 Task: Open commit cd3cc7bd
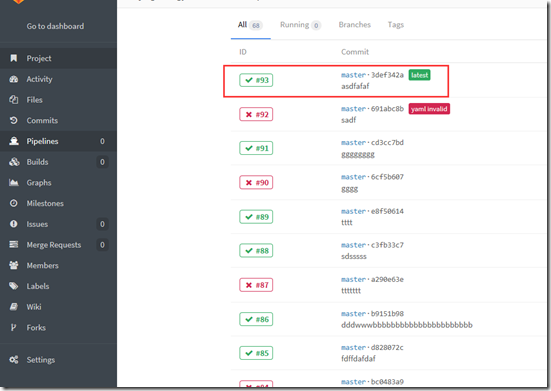(x=387, y=143)
